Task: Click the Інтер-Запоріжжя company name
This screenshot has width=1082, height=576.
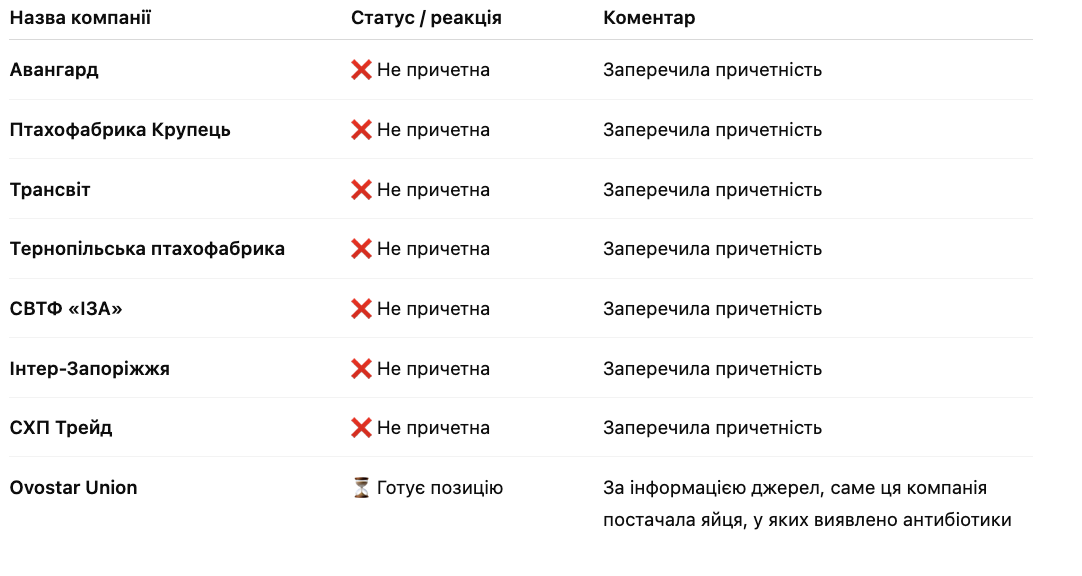Action: tap(90, 369)
